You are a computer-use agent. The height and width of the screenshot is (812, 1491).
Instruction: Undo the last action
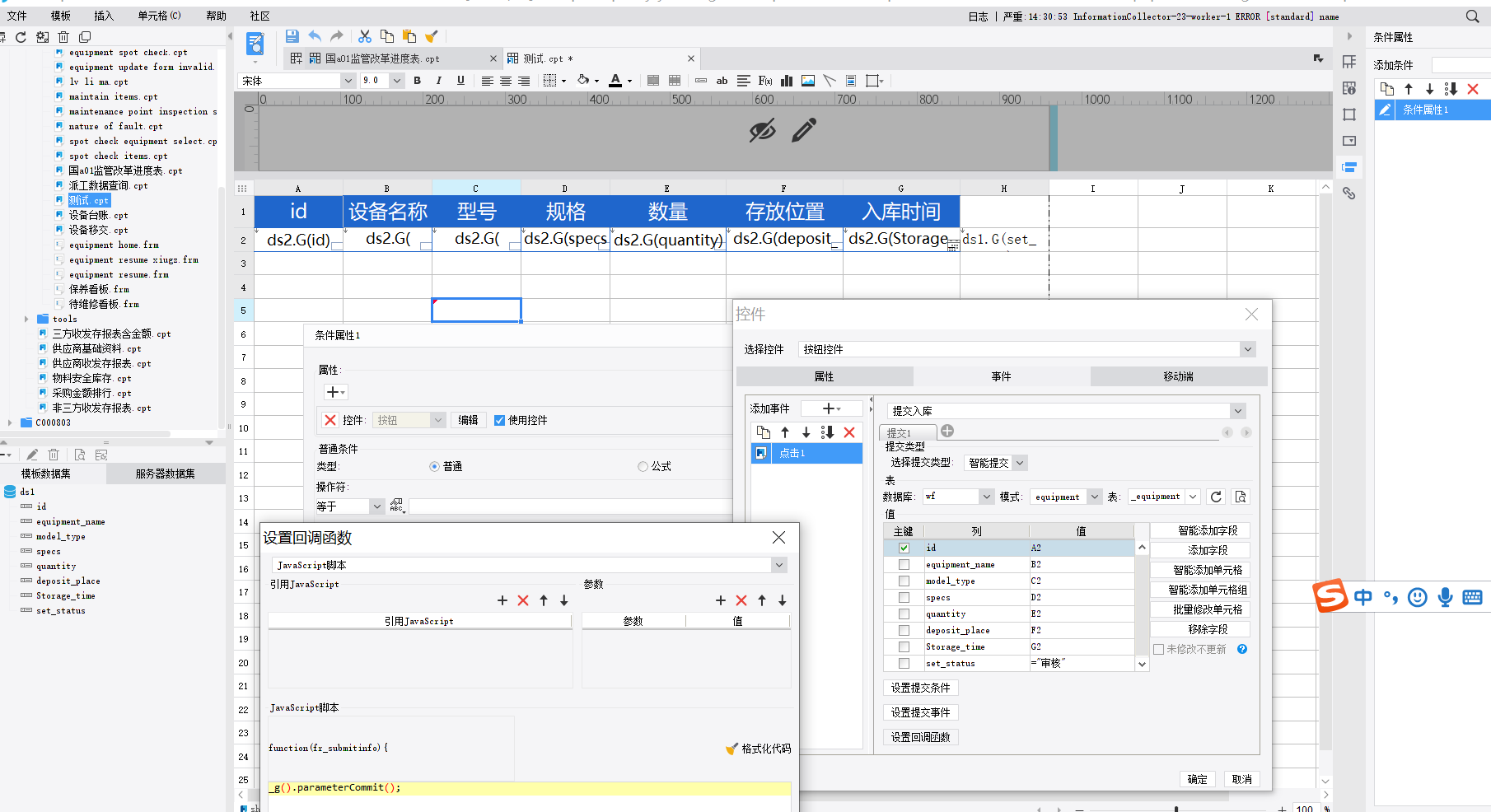pyautogui.click(x=315, y=36)
